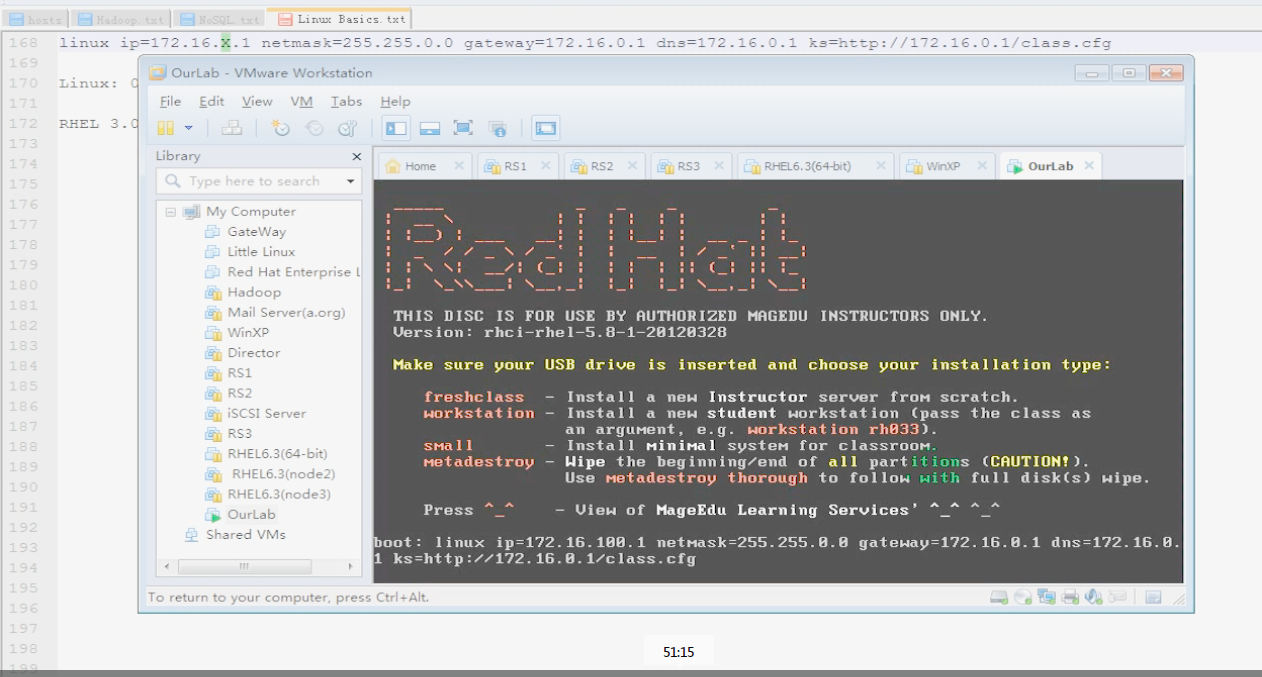Click the sound card status icon
Image resolution: width=1262 pixels, height=677 pixels.
point(1093,597)
